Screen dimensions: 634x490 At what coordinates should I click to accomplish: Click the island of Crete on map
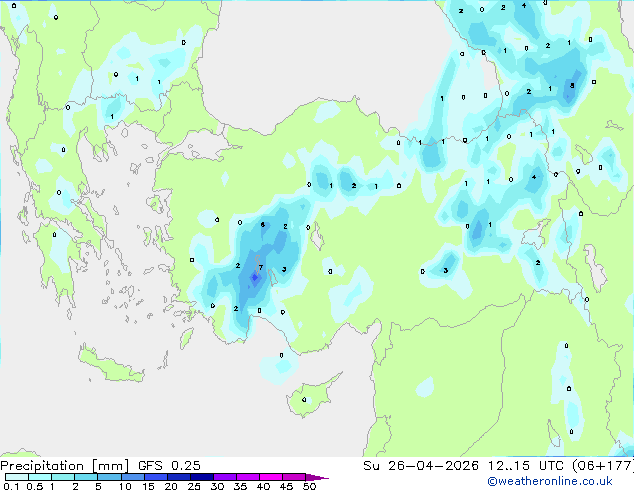point(111,366)
